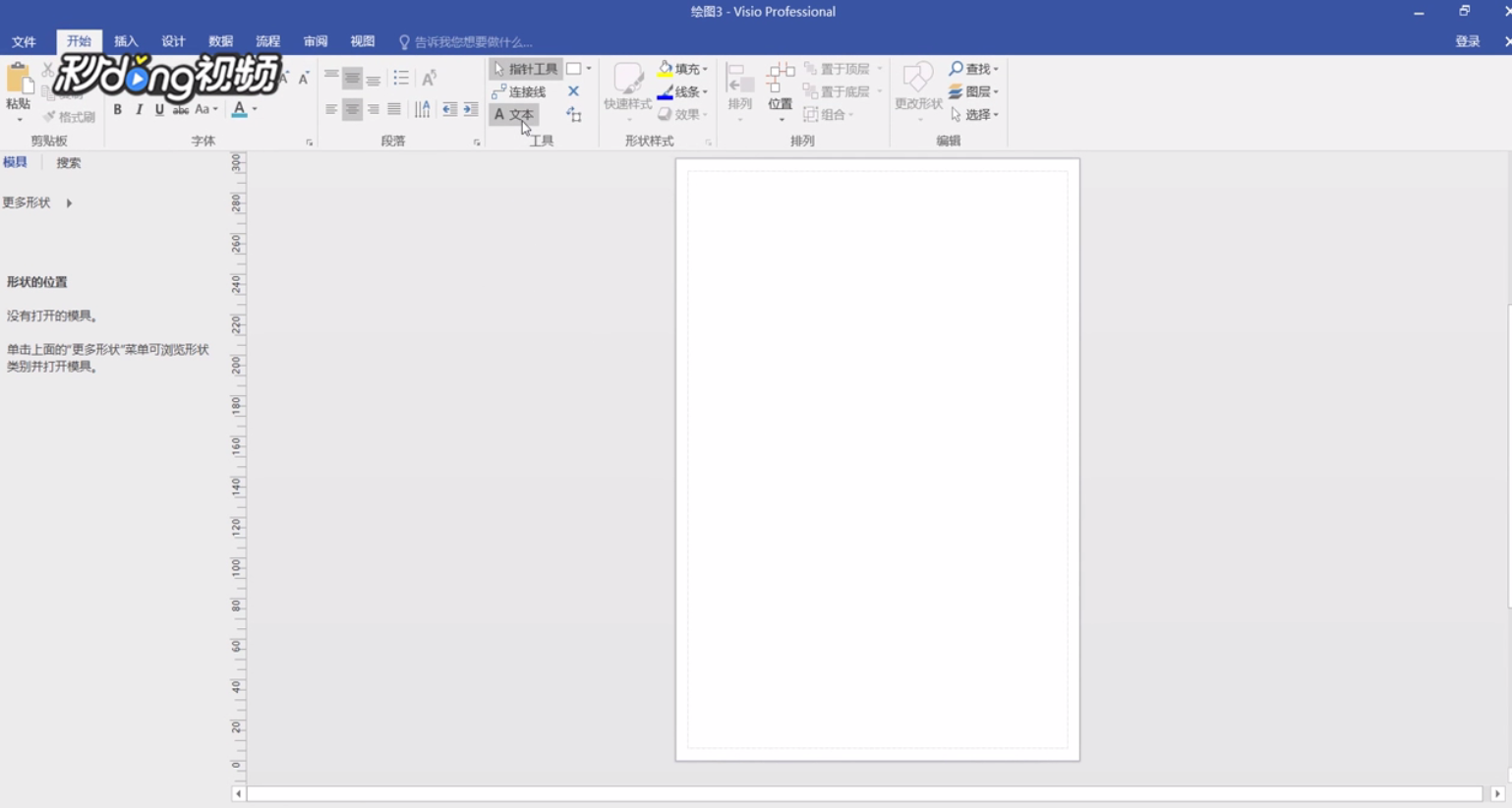This screenshot has height=808, width=1512.
Task: Click the Sign in (登录) link
Action: (x=1468, y=41)
